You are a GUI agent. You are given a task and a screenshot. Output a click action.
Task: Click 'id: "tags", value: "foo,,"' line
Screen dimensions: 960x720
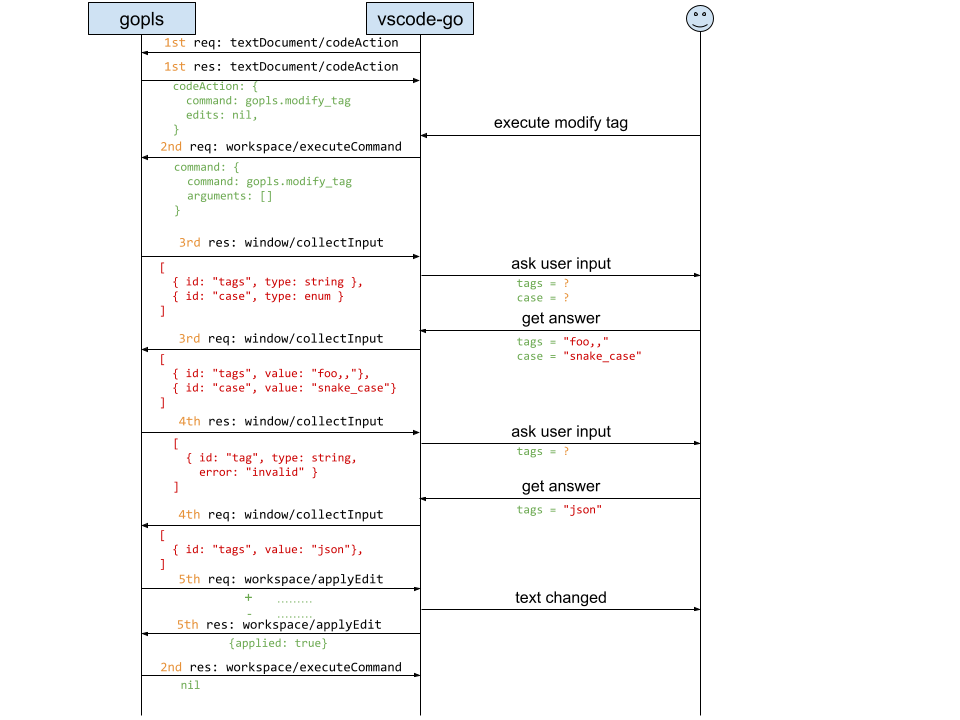pyautogui.click(x=271, y=373)
